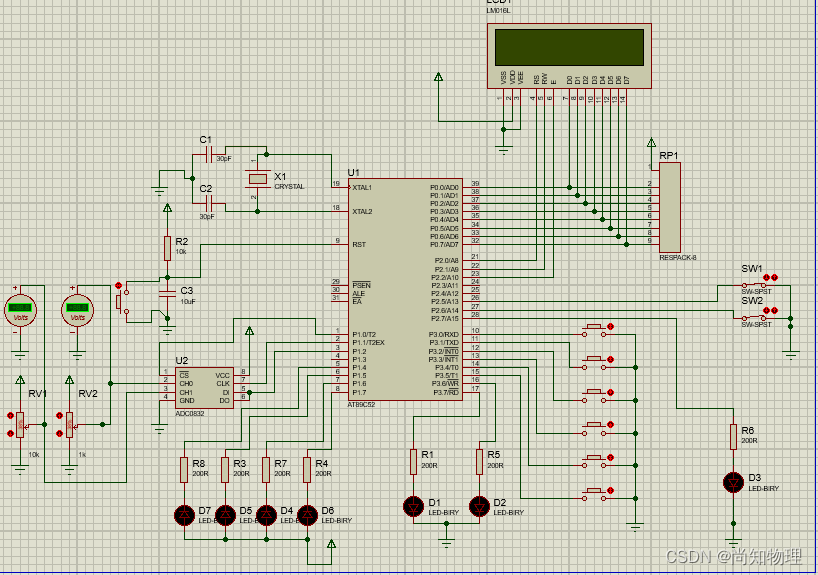Select the DC voltmeter above RV2

point(77,310)
